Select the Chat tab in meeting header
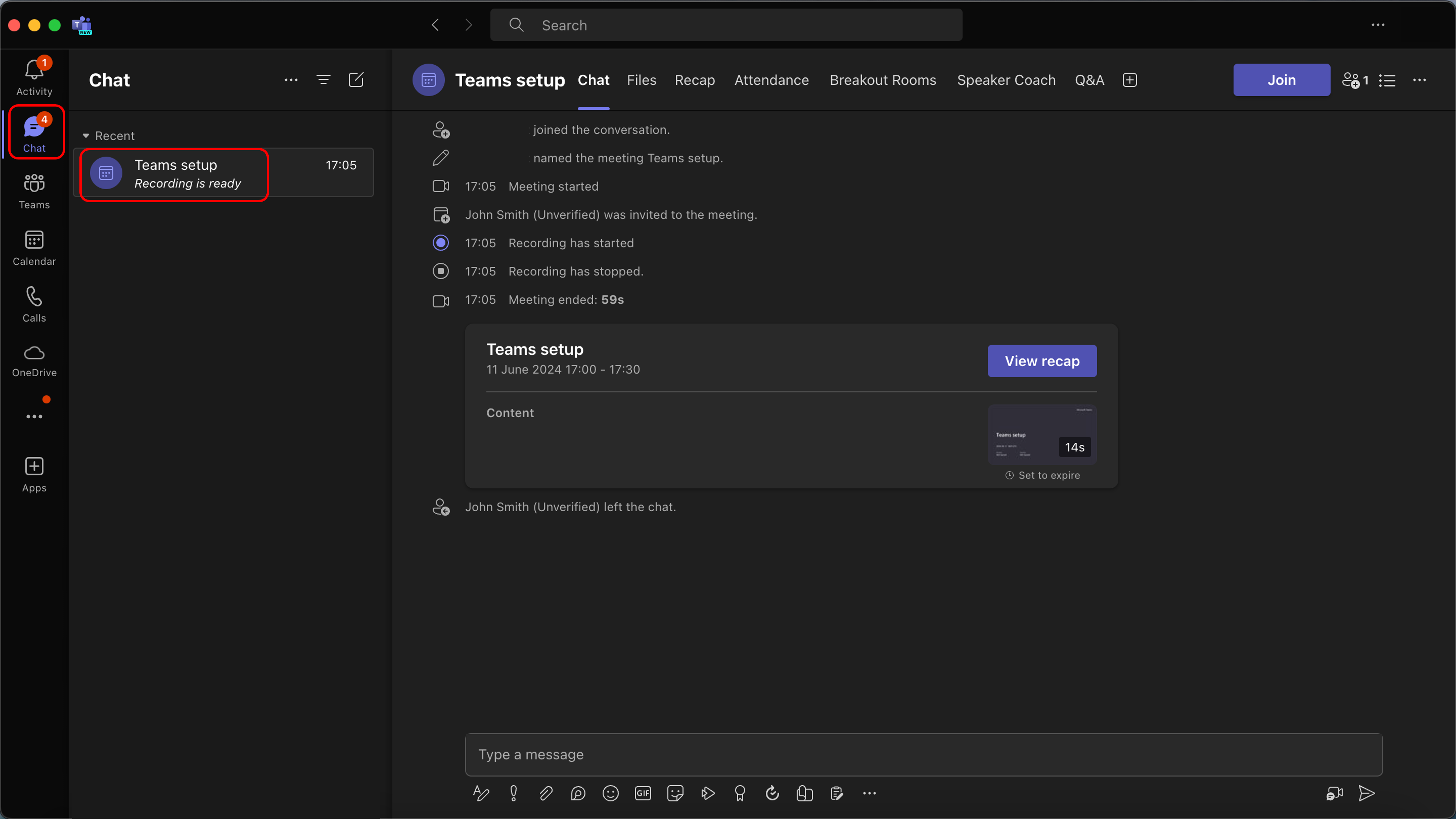The width and height of the screenshot is (1456, 819). [x=593, y=80]
